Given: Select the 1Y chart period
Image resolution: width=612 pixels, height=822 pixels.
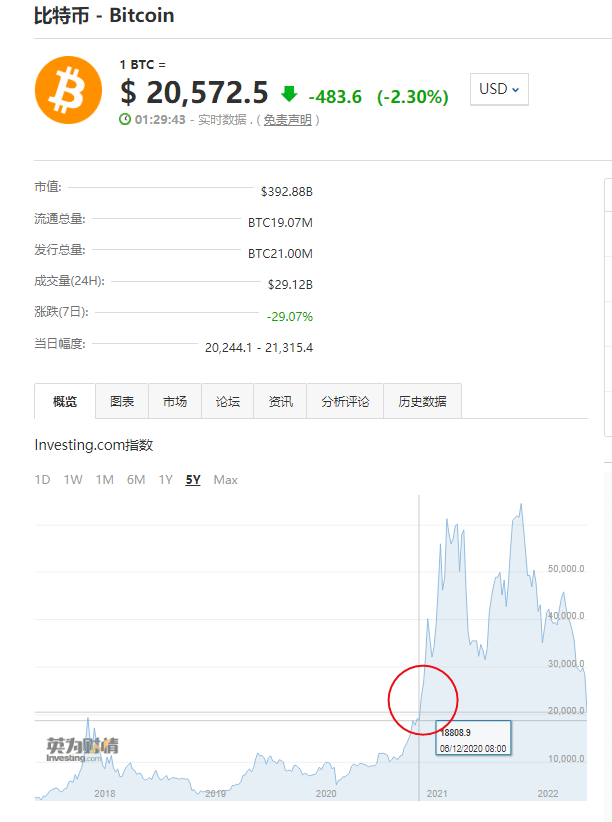Looking at the screenshot, I should pyautogui.click(x=165, y=480).
